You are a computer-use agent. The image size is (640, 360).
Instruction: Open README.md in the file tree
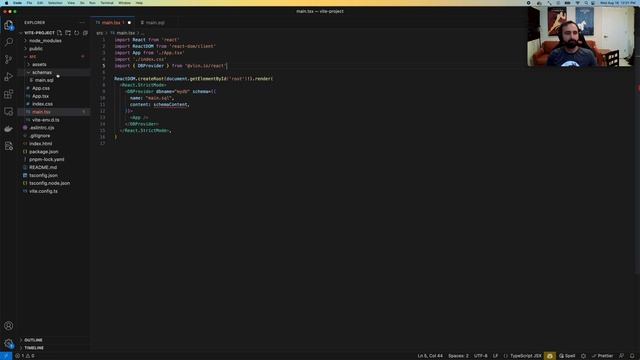pos(43,167)
